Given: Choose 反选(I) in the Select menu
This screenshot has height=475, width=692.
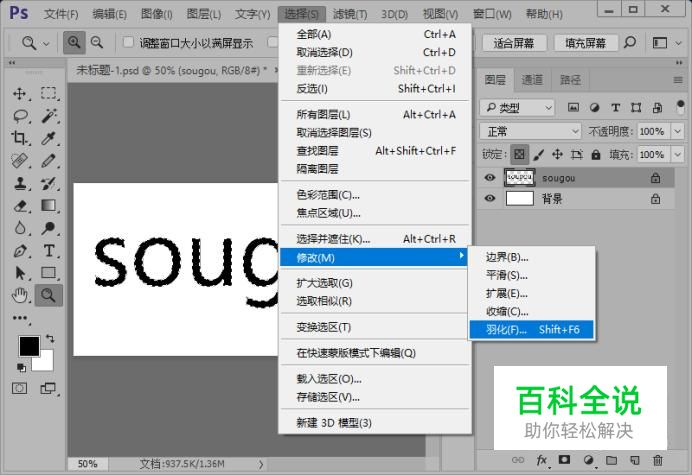Looking at the screenshot, I should pyautogui.click(x=375, y=89).
